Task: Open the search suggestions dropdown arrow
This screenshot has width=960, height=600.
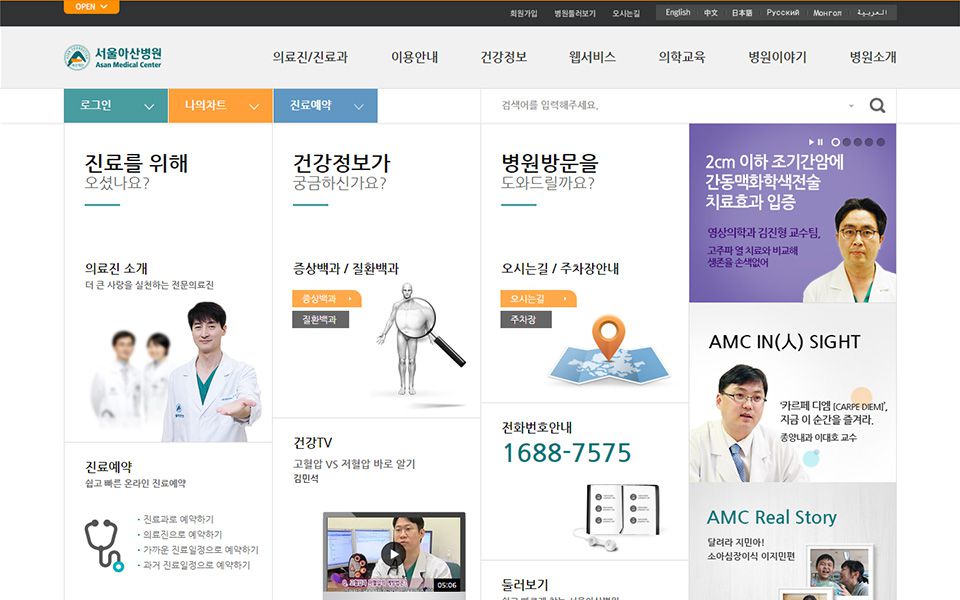Action: click(851, 106)
